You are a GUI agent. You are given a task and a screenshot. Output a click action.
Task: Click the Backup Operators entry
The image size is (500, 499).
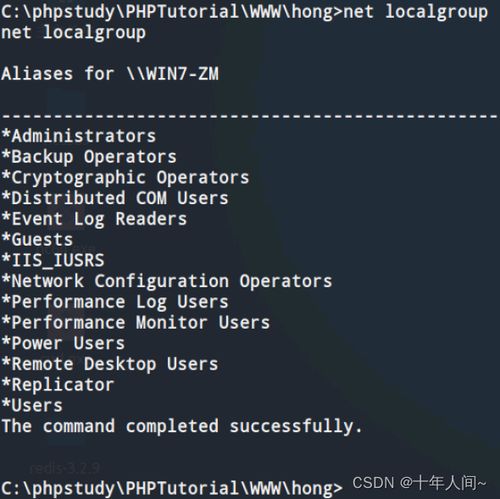[89, 157]
